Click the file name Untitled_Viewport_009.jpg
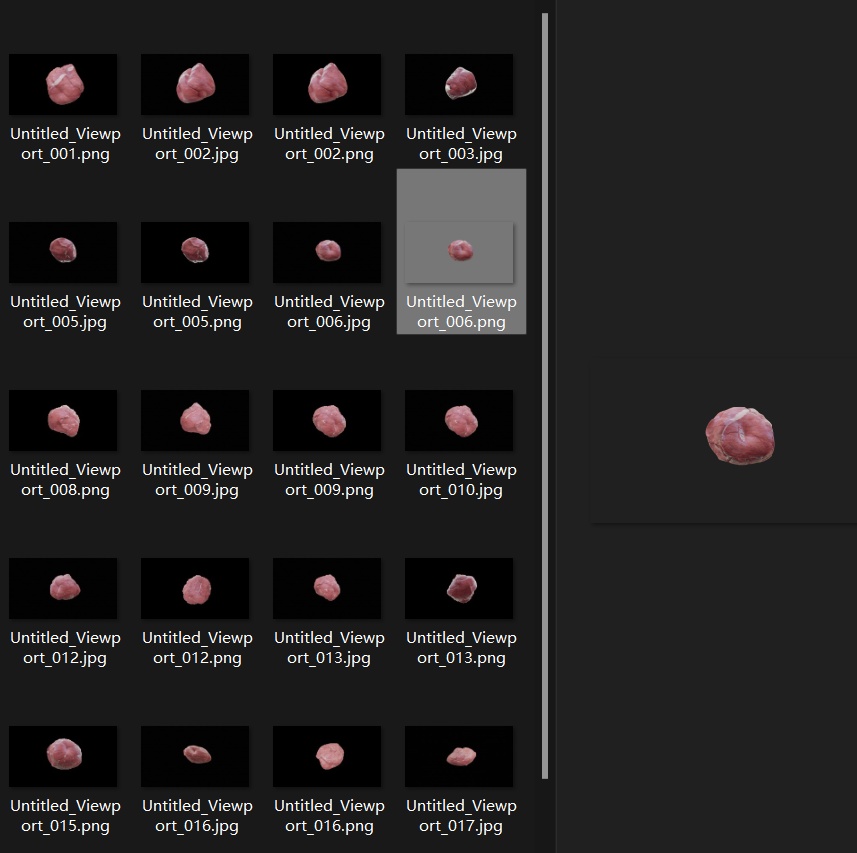This screenshot has height=853, width=857. coord(197,480)
